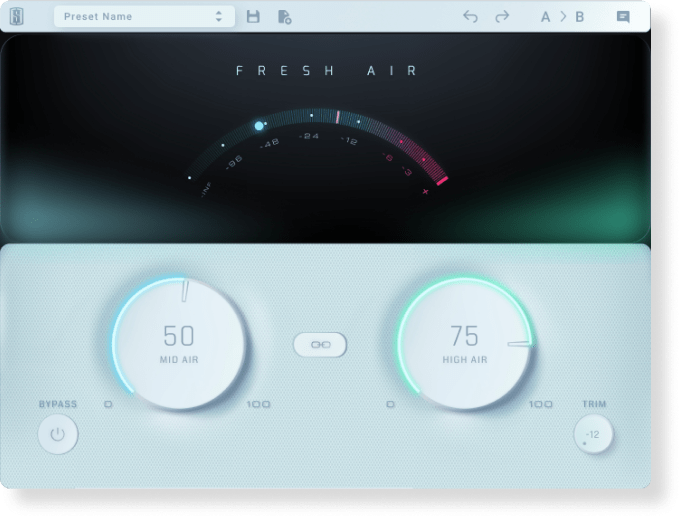Click the bypass power icon
Screen dimensions: 682x519
pos(57,435)
